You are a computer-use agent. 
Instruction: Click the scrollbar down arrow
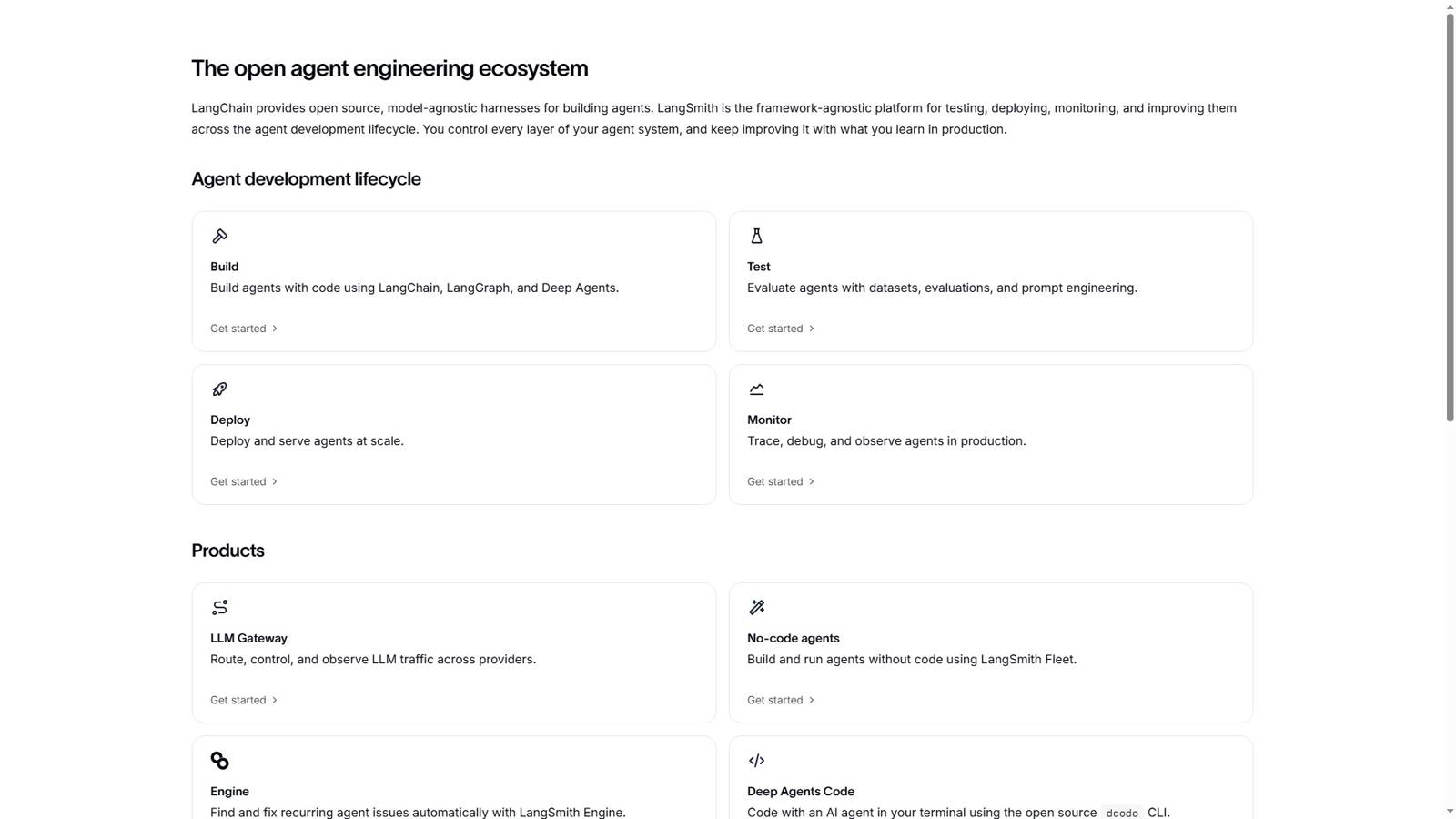pos(1451,811)
